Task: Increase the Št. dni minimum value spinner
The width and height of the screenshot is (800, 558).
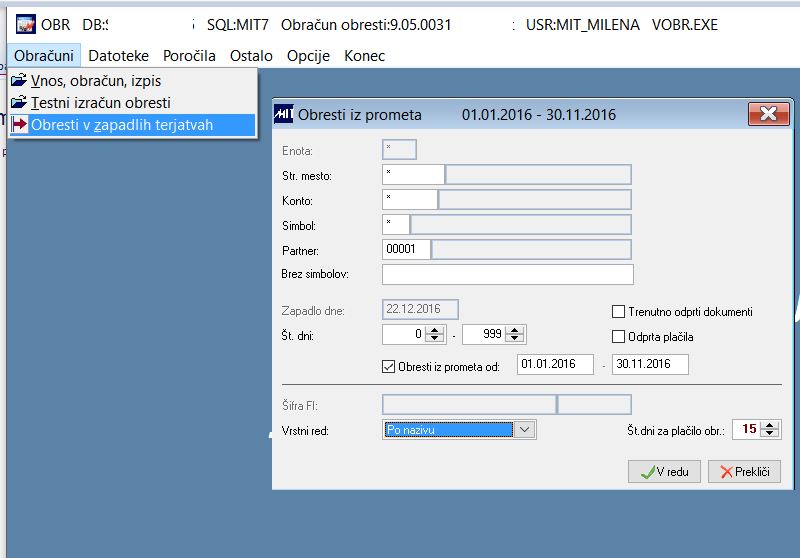Action: pos(435,331)
